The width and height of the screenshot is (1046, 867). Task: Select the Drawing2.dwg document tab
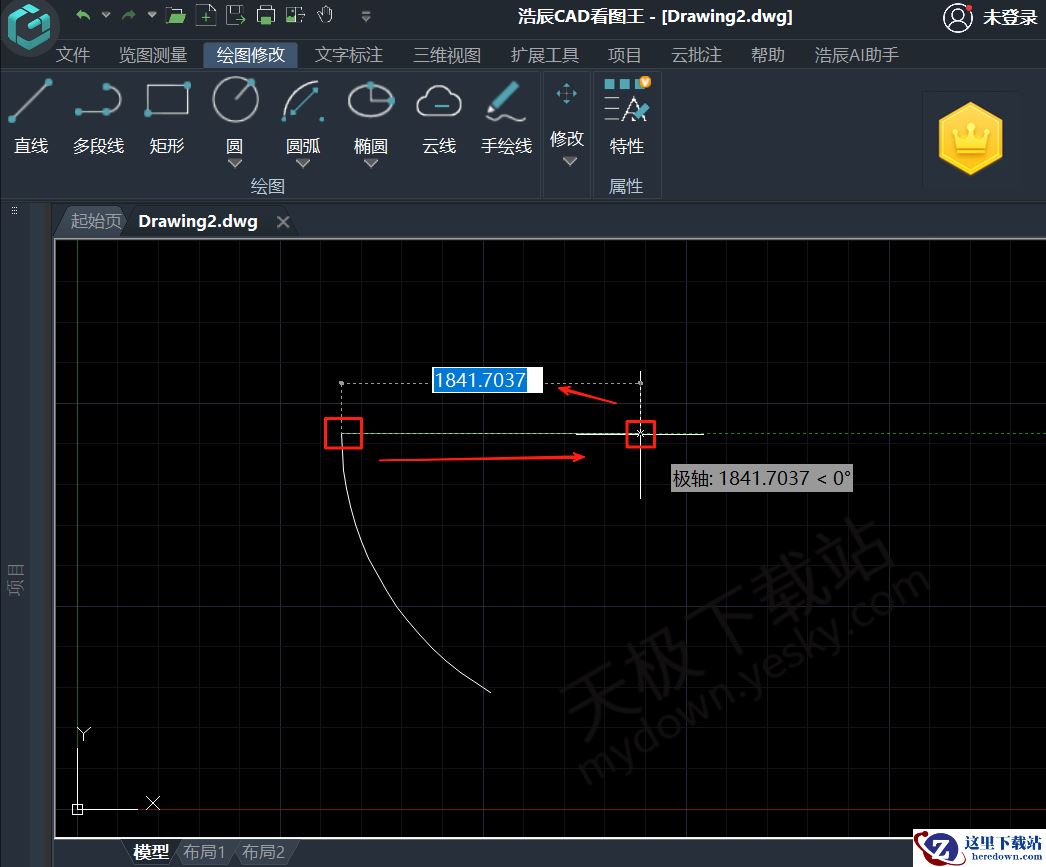pyautogui.click(x=197, y=221)
